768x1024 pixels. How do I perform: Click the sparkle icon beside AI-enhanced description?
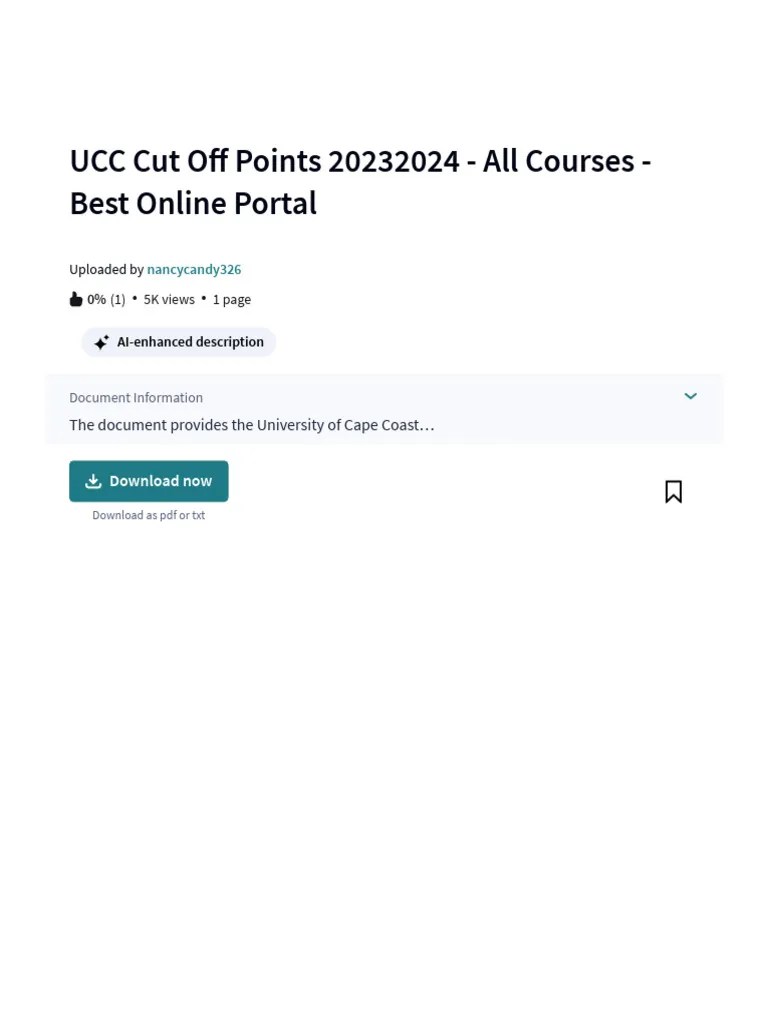101,342
